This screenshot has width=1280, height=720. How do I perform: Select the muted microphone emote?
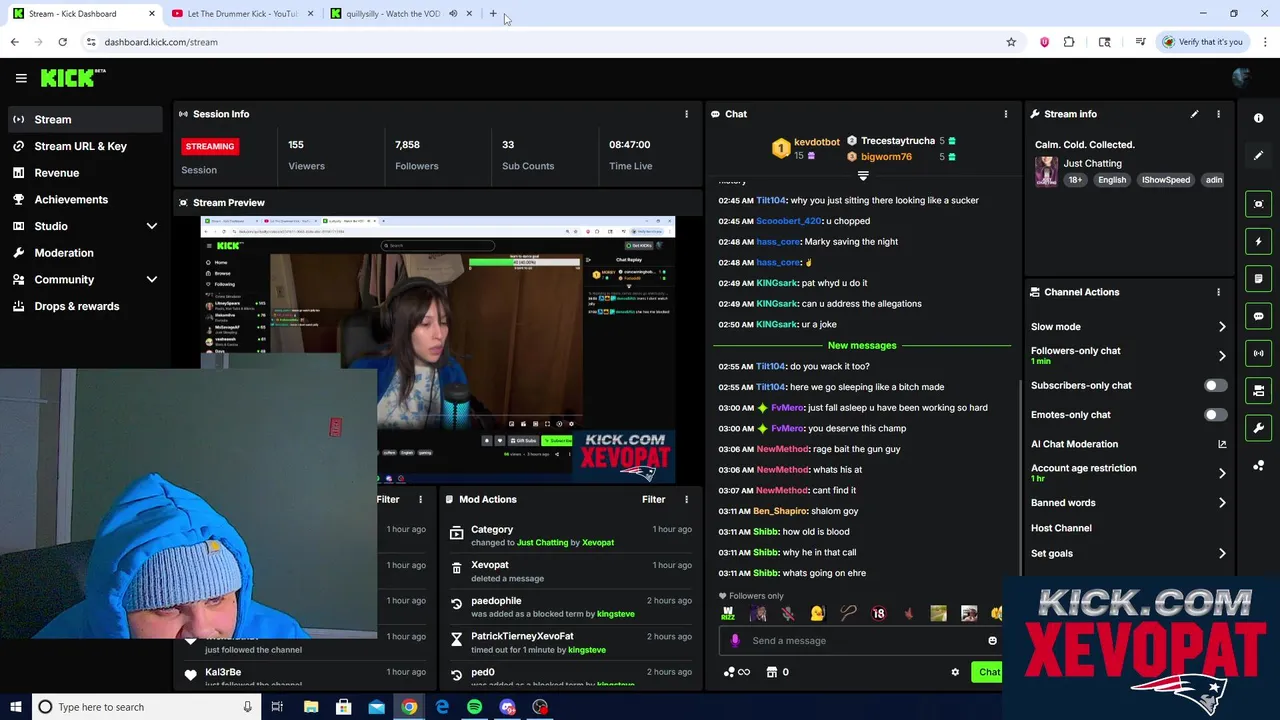788,614
